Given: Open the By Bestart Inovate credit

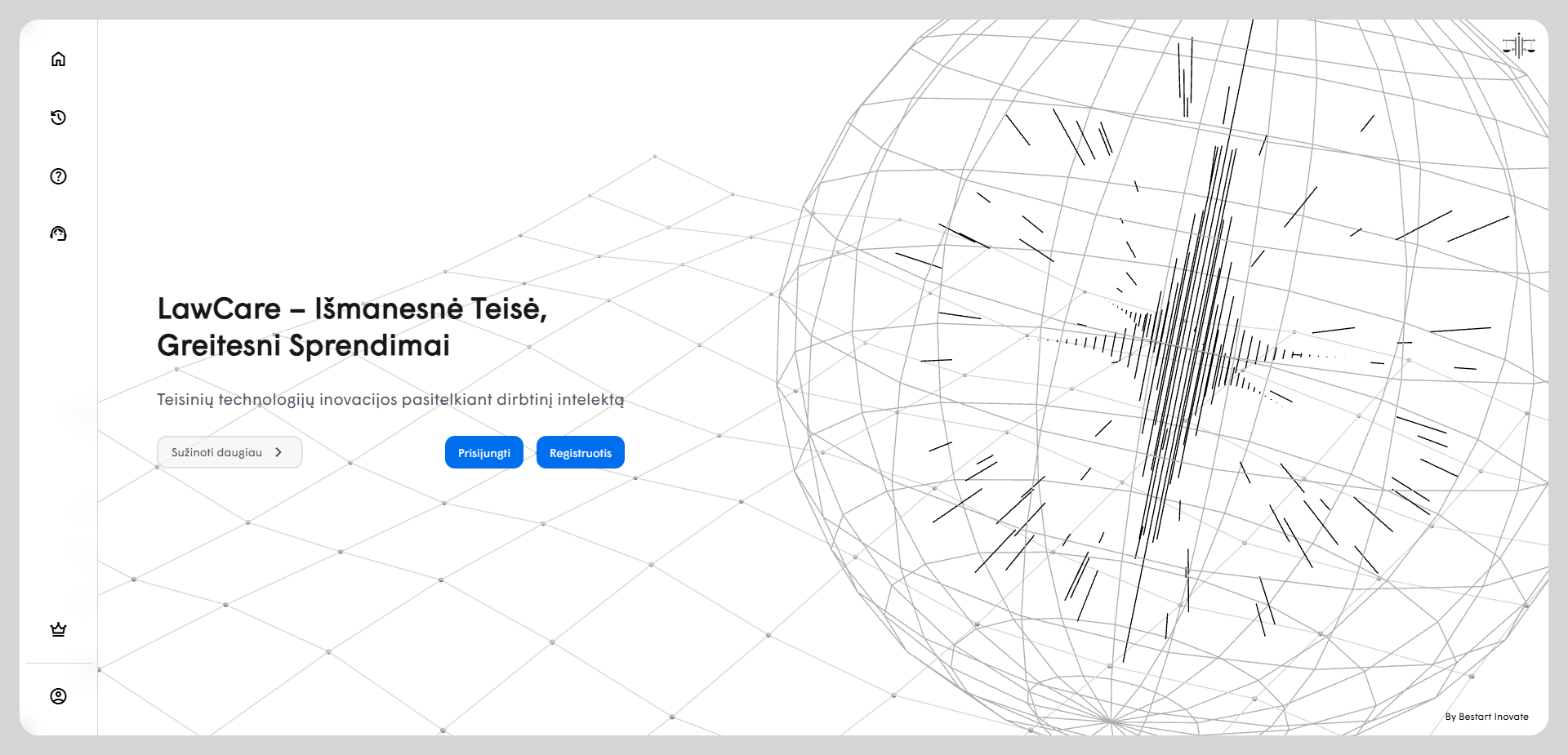Looking at the screenshot, I should point(1486,717).
